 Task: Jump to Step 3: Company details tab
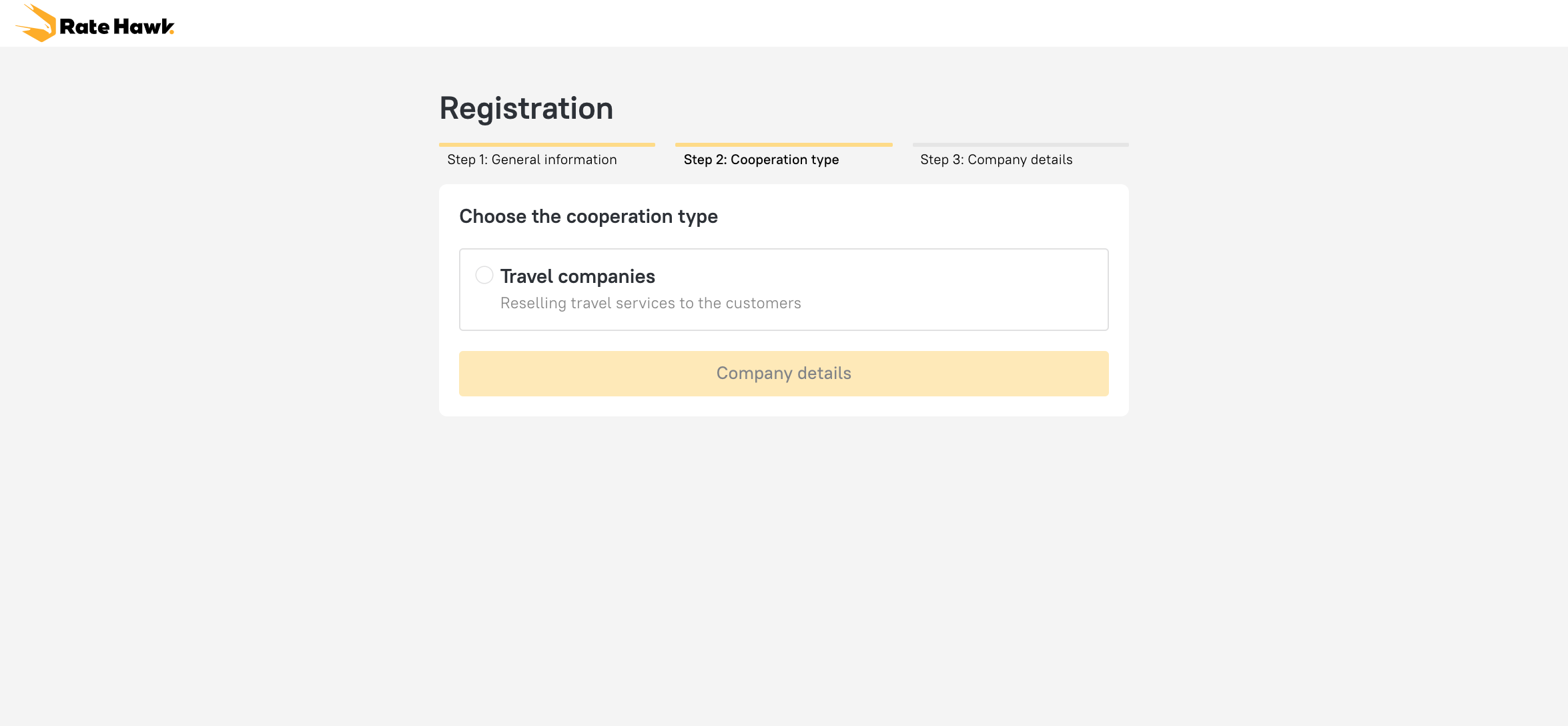pos(996,159)
